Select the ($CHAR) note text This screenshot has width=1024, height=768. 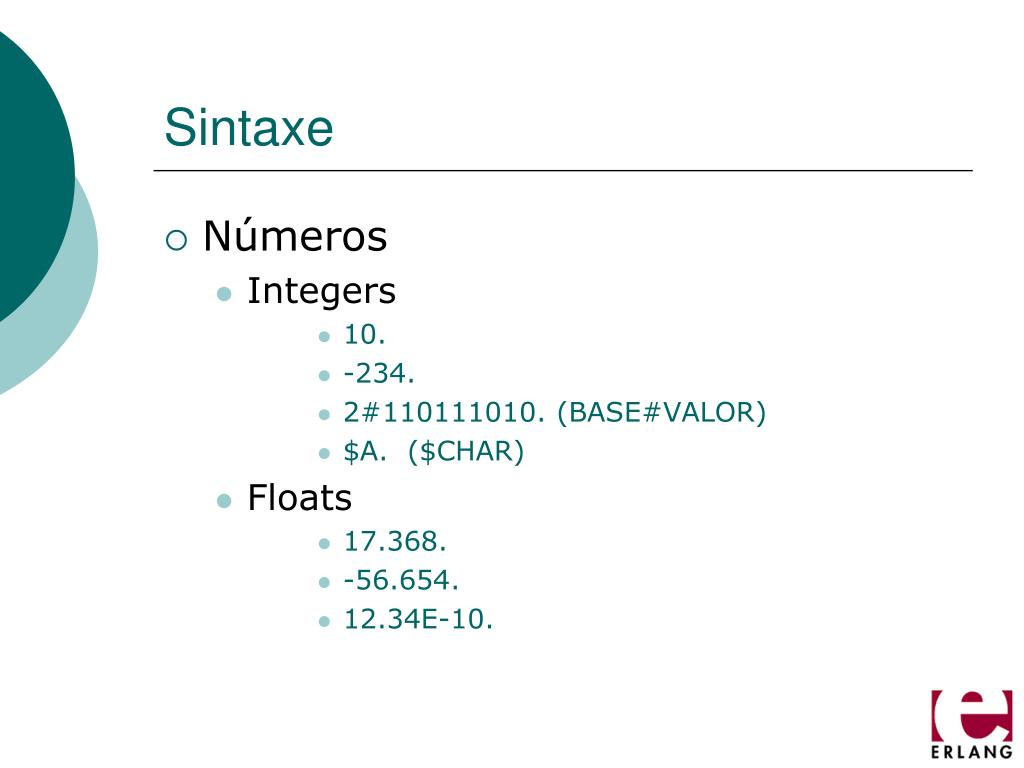point(466,451)
